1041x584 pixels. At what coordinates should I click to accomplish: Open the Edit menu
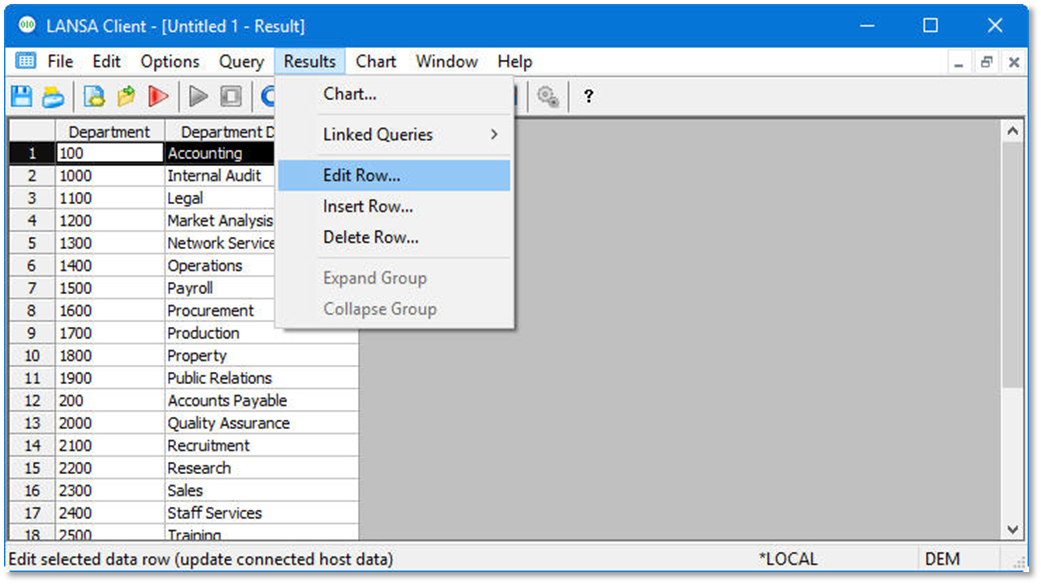[x=106, y=62]
